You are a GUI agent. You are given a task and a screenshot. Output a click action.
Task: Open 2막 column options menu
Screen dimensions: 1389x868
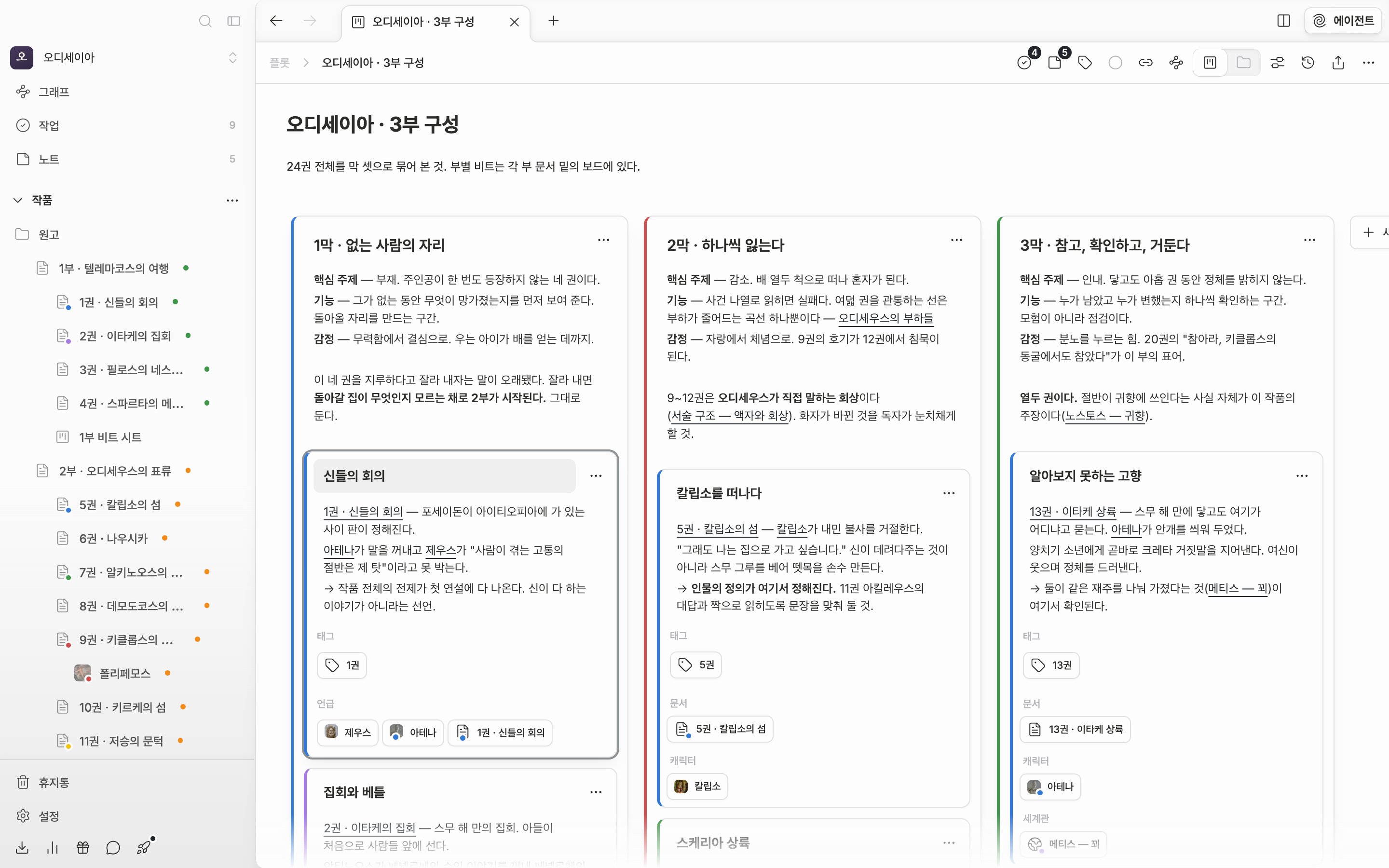click(956, 240)
